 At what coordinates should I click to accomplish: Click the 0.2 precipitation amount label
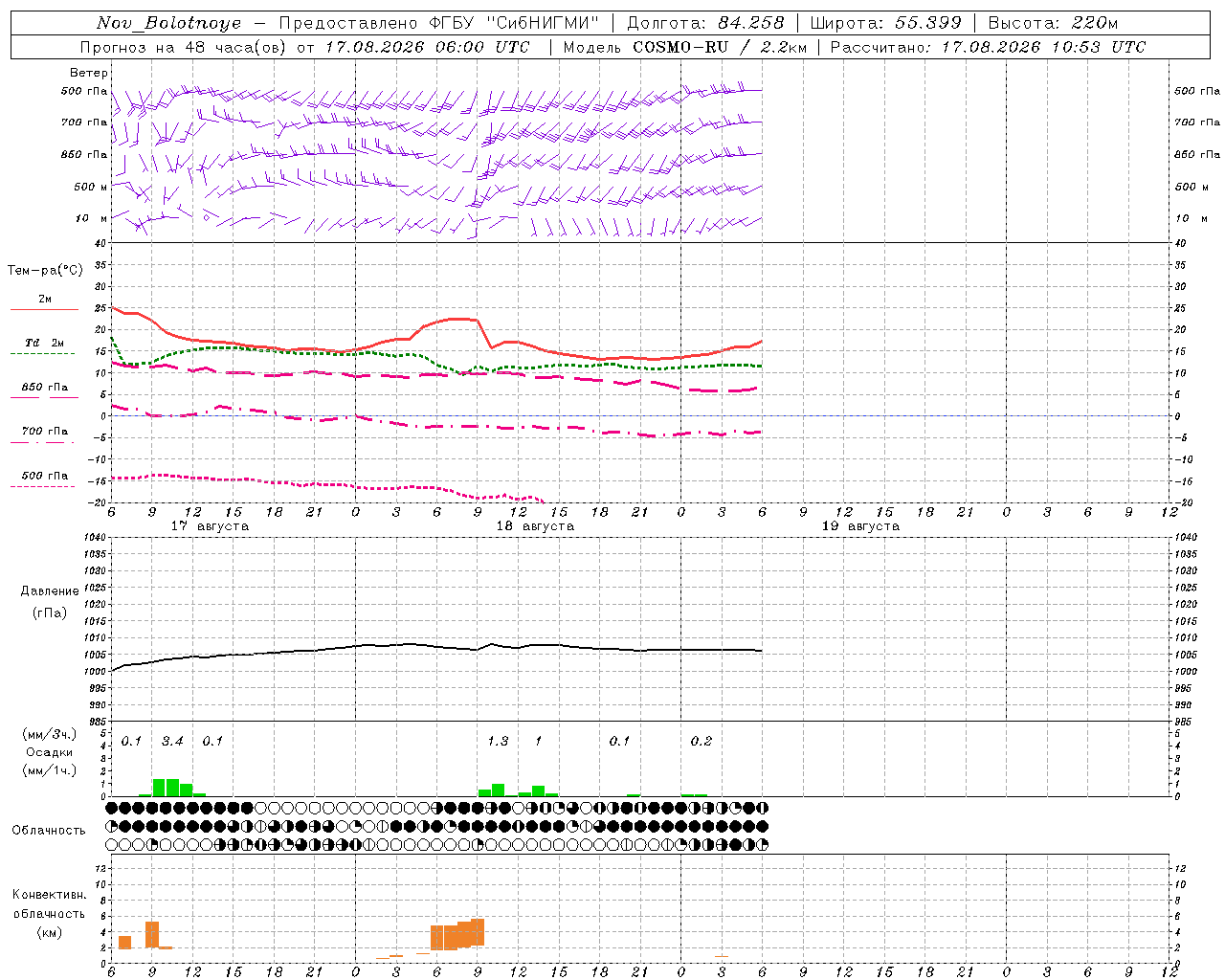(702, 741)
